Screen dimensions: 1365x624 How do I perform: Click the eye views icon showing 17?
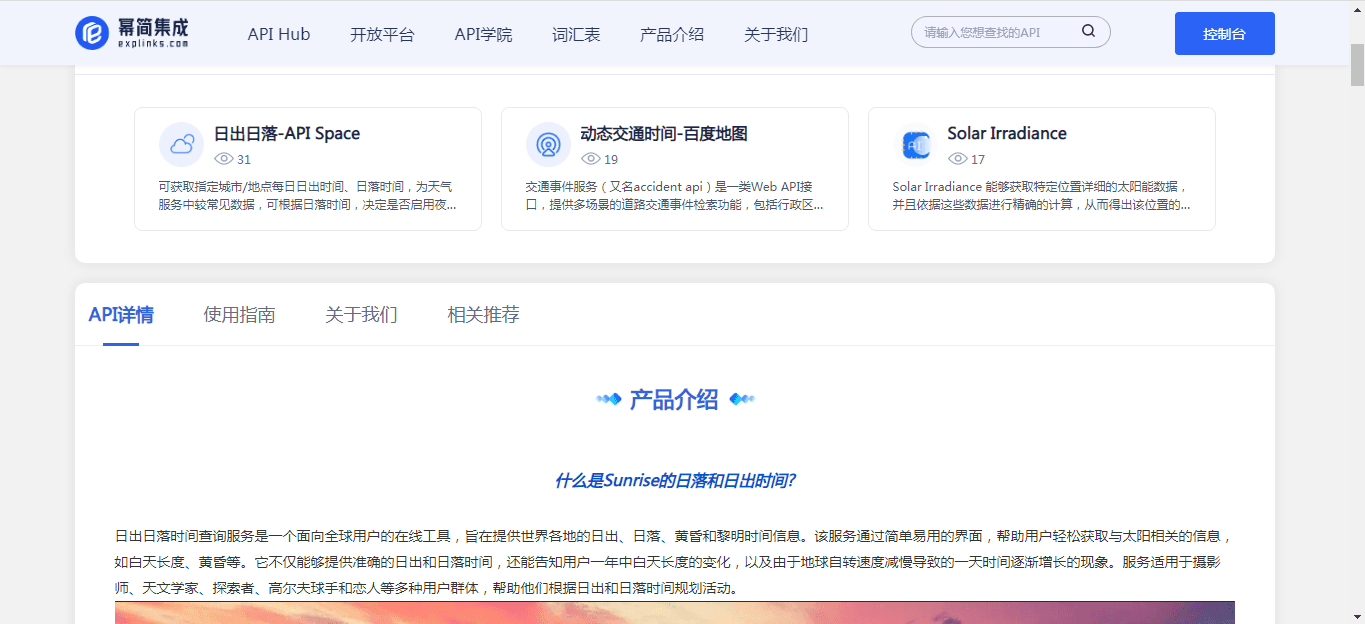[x=958, y=159]
